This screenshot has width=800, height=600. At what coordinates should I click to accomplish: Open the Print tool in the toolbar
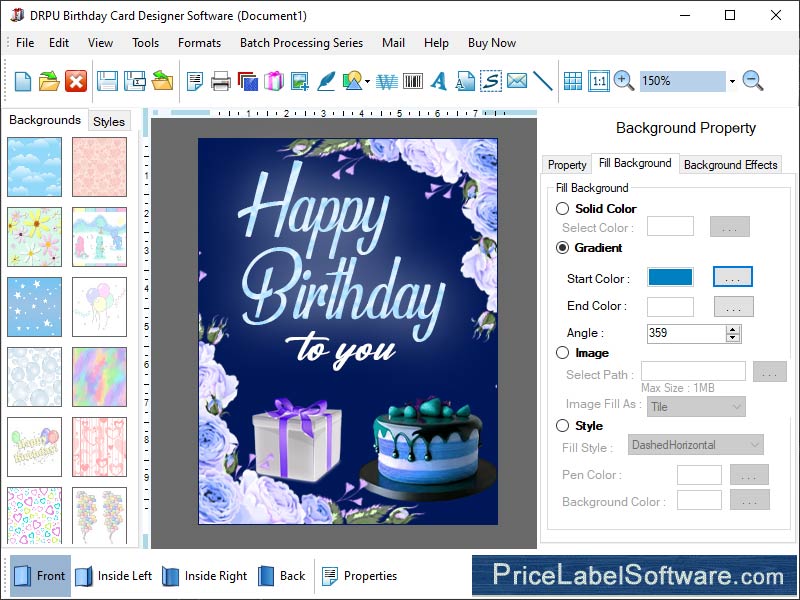click(x=222, y=81)
